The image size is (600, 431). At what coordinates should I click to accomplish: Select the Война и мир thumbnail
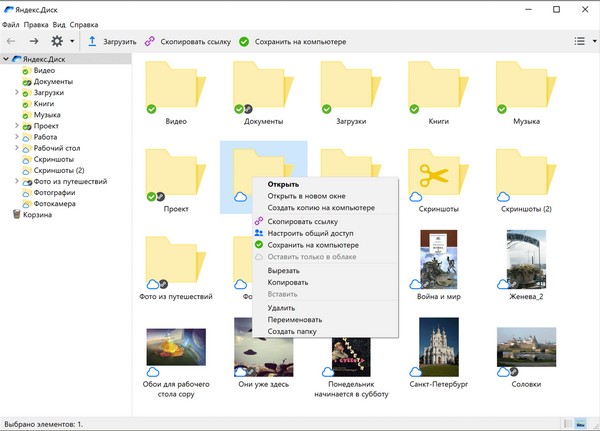[439, 259]
